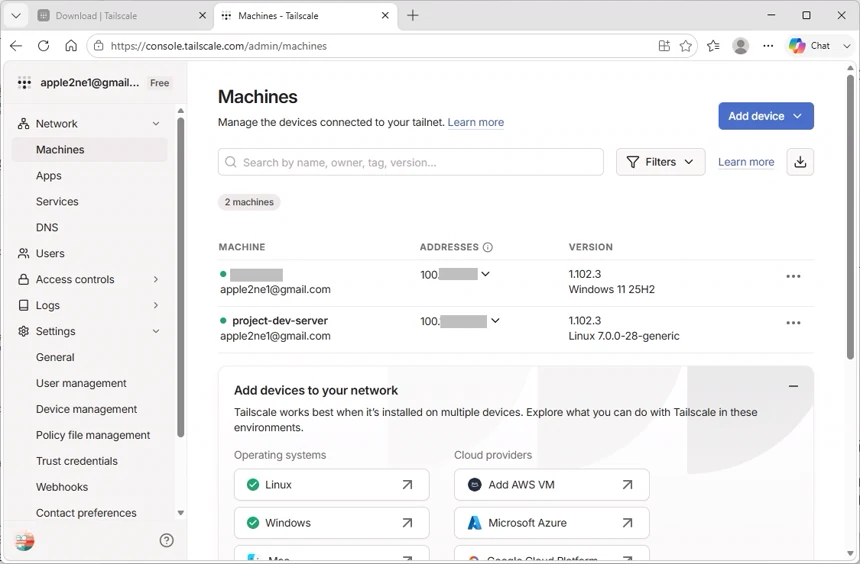860x564 pixels.
Task: Click the main page vertical scrollbar
Action: pyautogui.click(x=850, y=217)
